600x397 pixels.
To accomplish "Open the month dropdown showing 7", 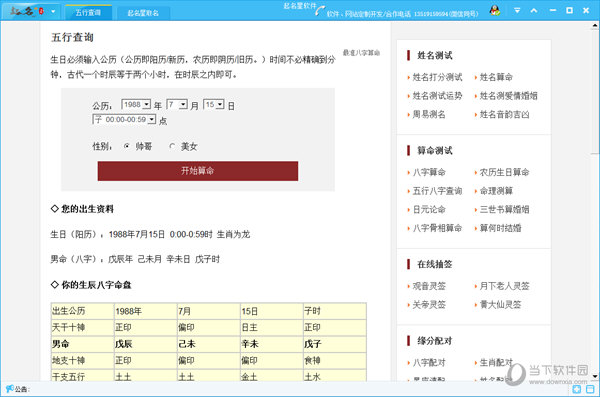I will point(177,105).
